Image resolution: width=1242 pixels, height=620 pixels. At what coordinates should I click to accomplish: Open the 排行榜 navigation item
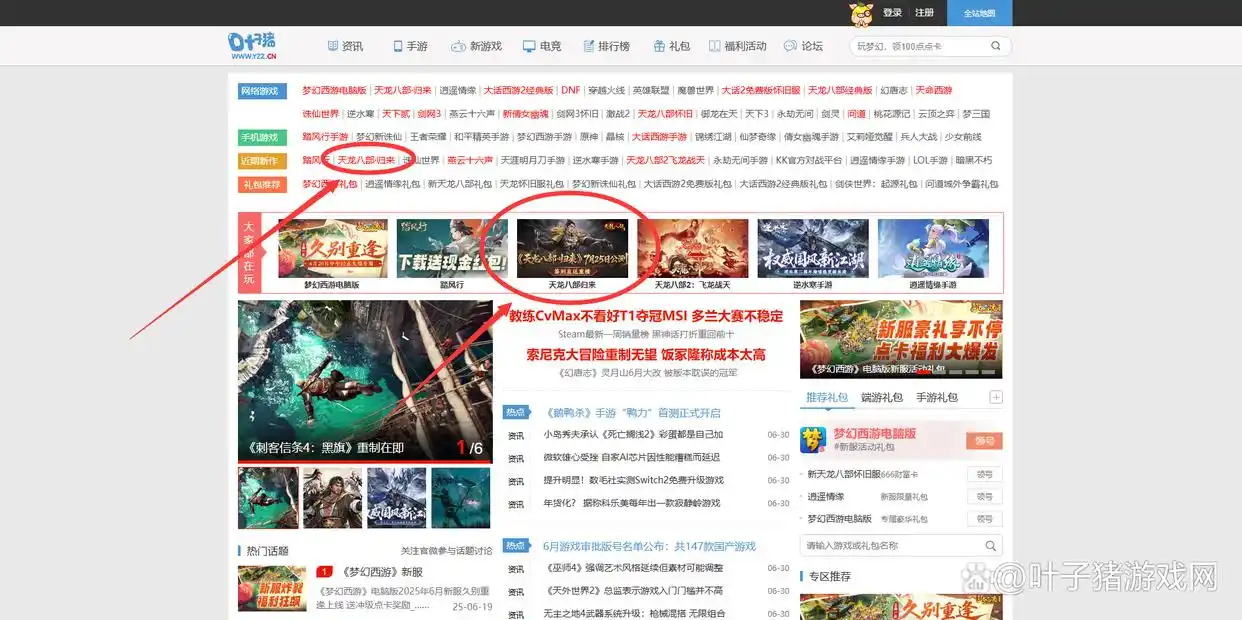606,46
